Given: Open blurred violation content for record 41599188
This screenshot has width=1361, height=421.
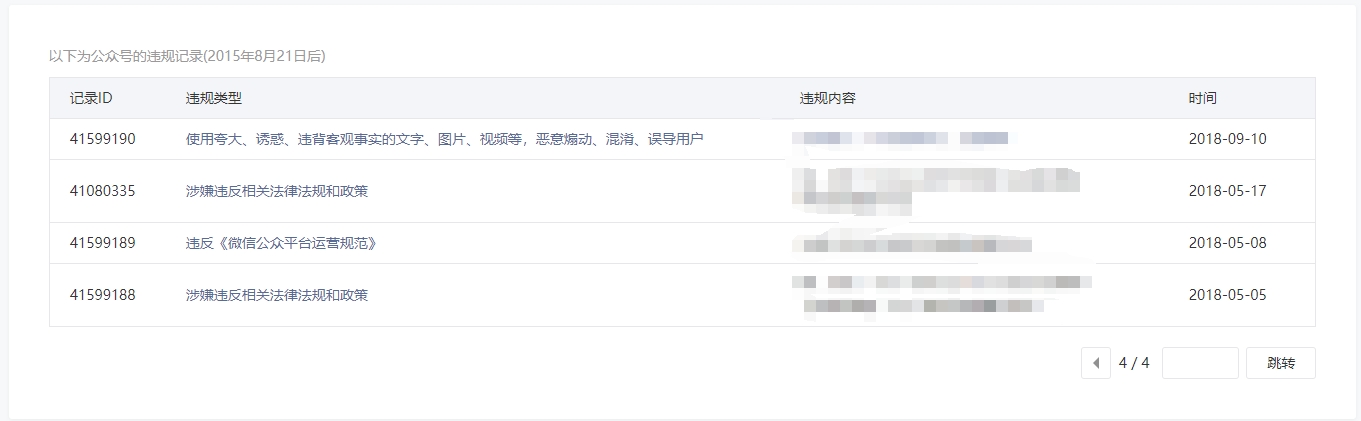Looking at the screenshot, I should click(940, 295).
